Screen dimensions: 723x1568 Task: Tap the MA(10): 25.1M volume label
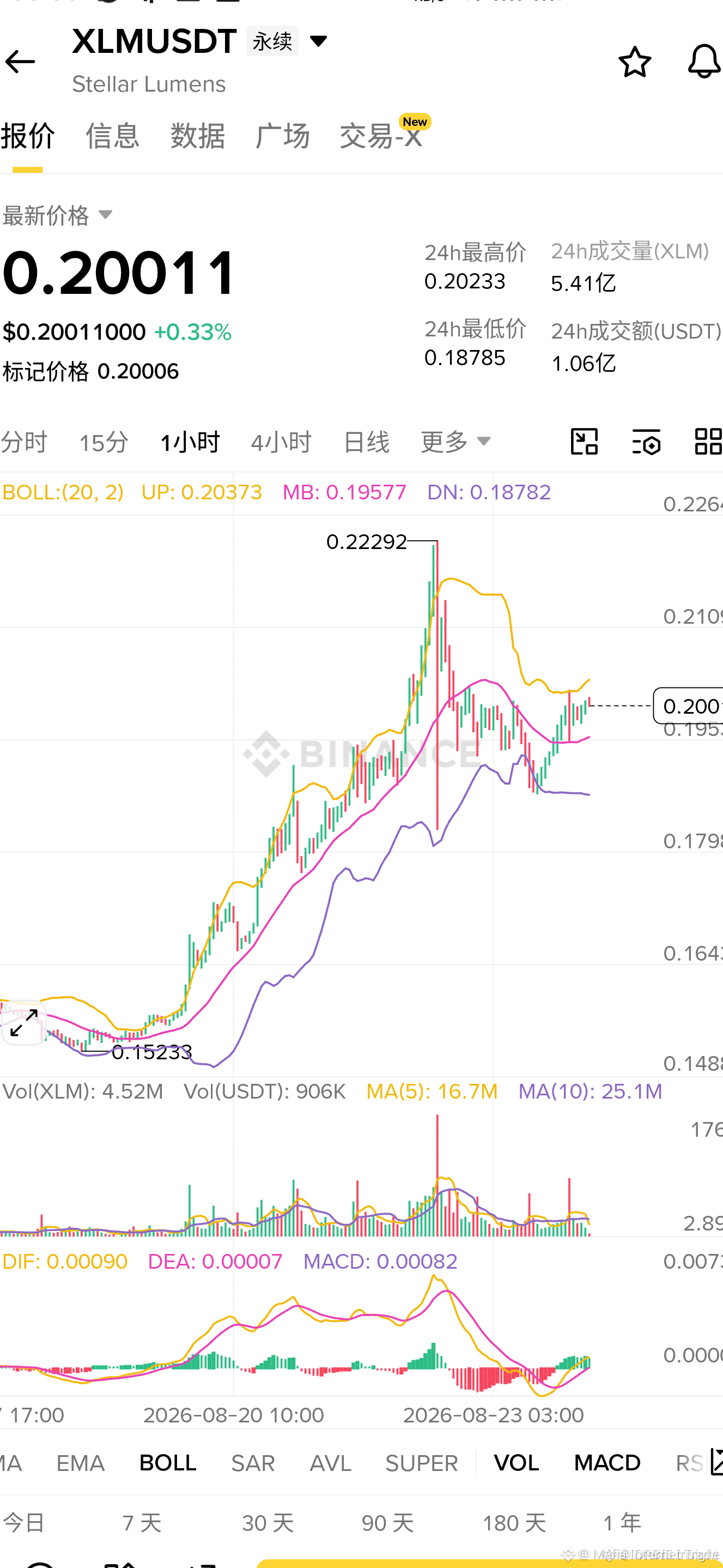pyautogui.click(x=590, y=1091)
